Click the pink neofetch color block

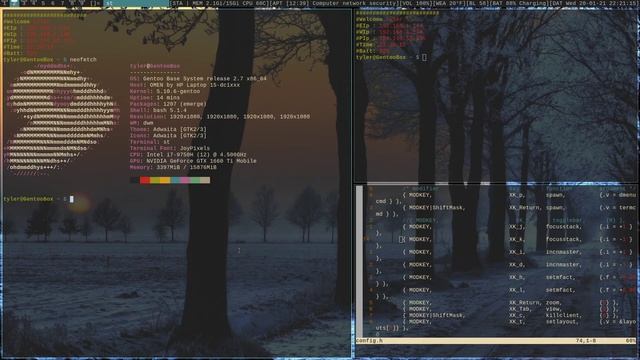(185, 180)
